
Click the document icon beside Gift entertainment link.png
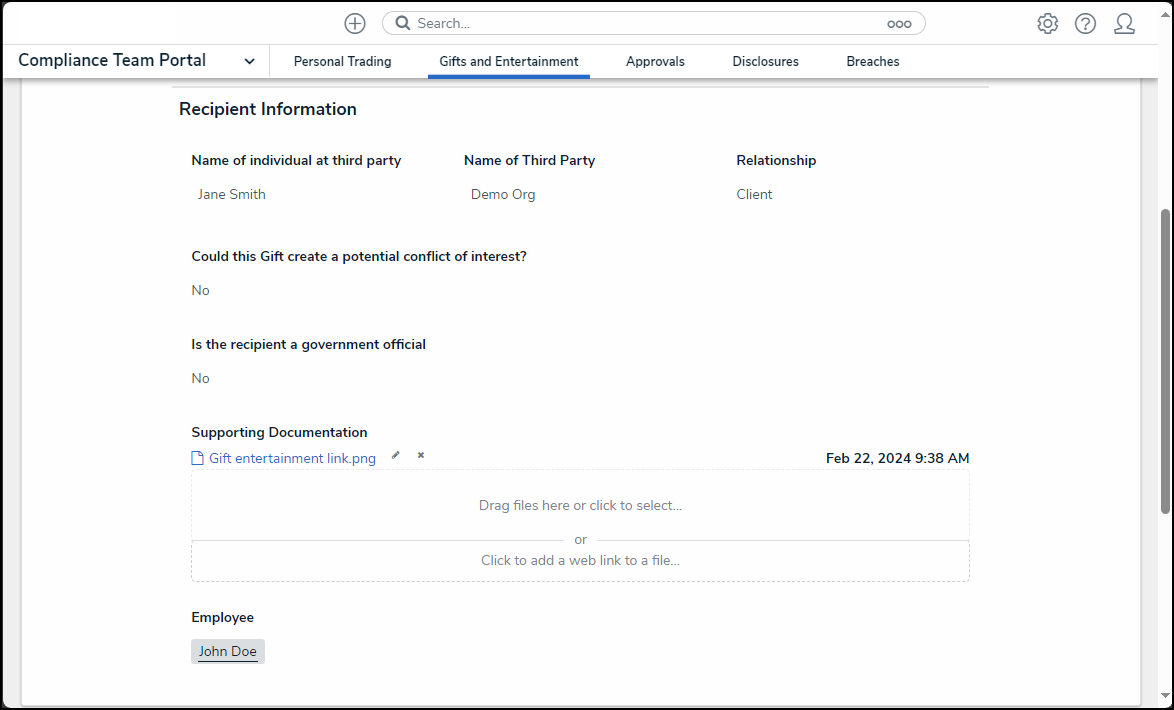pos(196,457)
